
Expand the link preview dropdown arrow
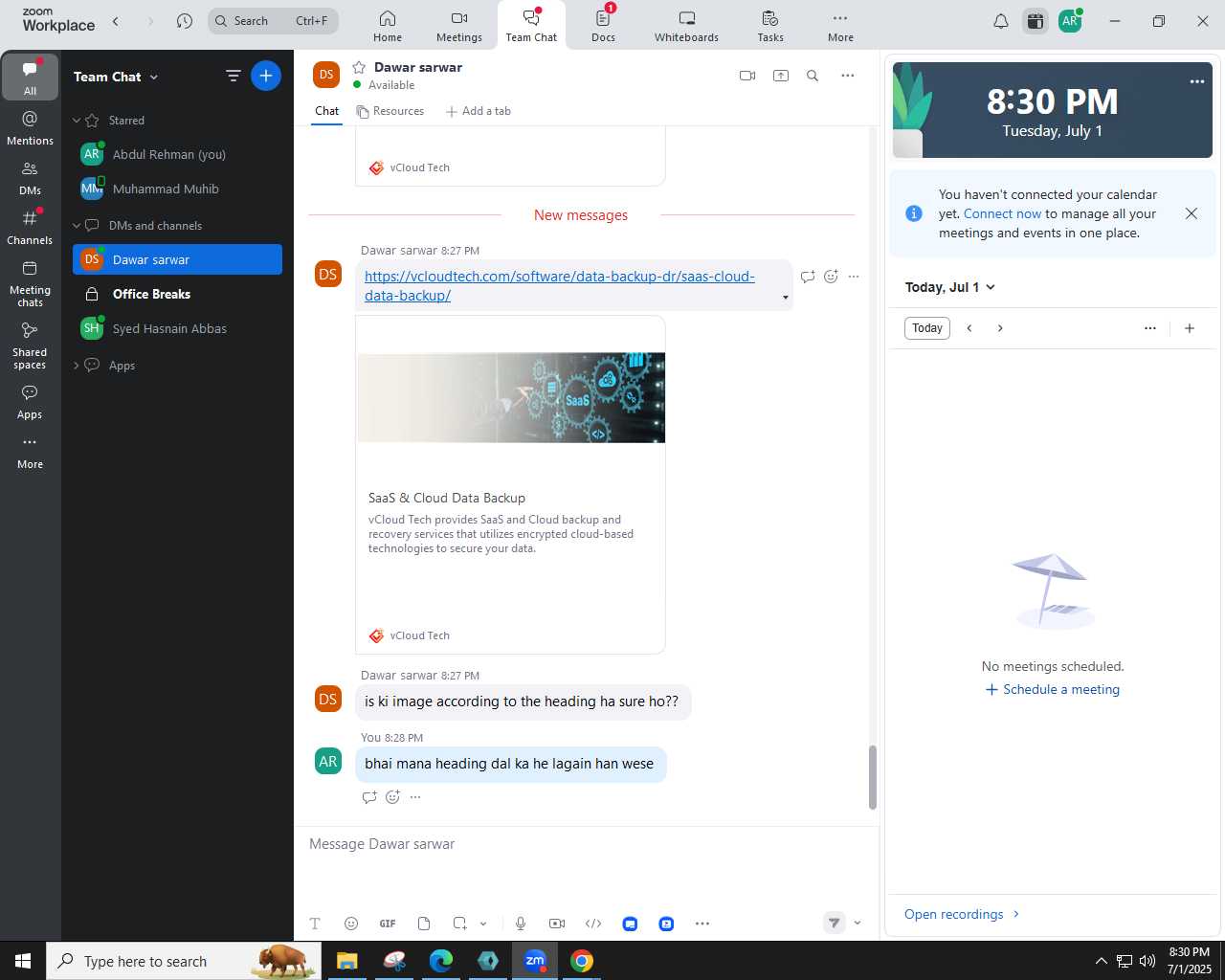[786, 298]
